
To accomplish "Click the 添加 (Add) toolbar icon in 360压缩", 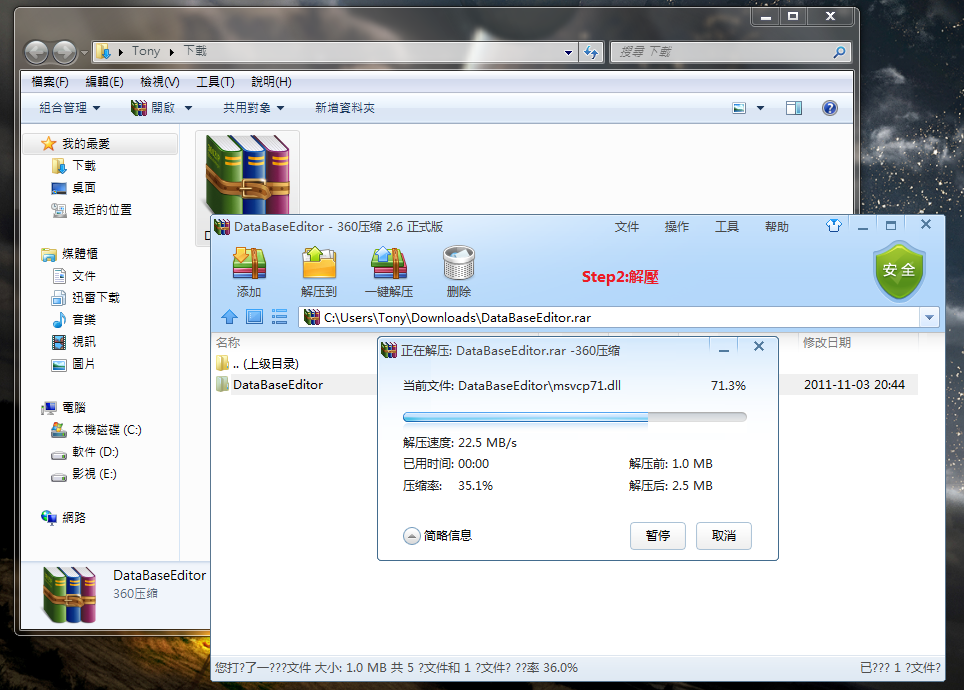I will pos(249,271).
